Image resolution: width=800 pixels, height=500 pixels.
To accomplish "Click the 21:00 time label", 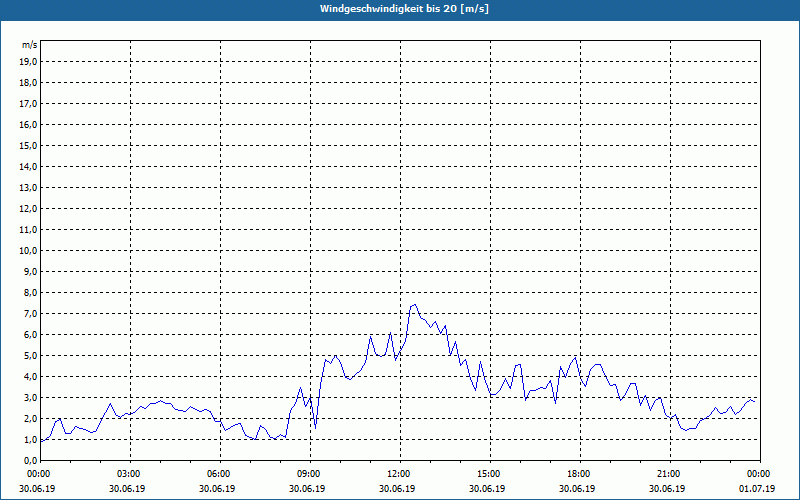I will pos(669,473).
